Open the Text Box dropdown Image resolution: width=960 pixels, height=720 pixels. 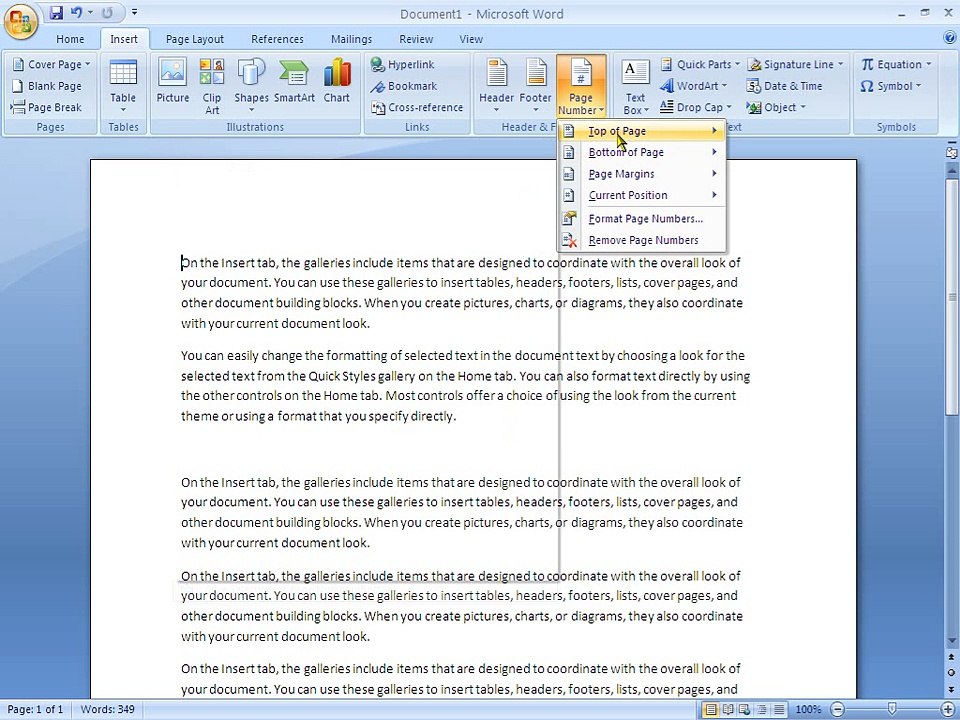636,86
